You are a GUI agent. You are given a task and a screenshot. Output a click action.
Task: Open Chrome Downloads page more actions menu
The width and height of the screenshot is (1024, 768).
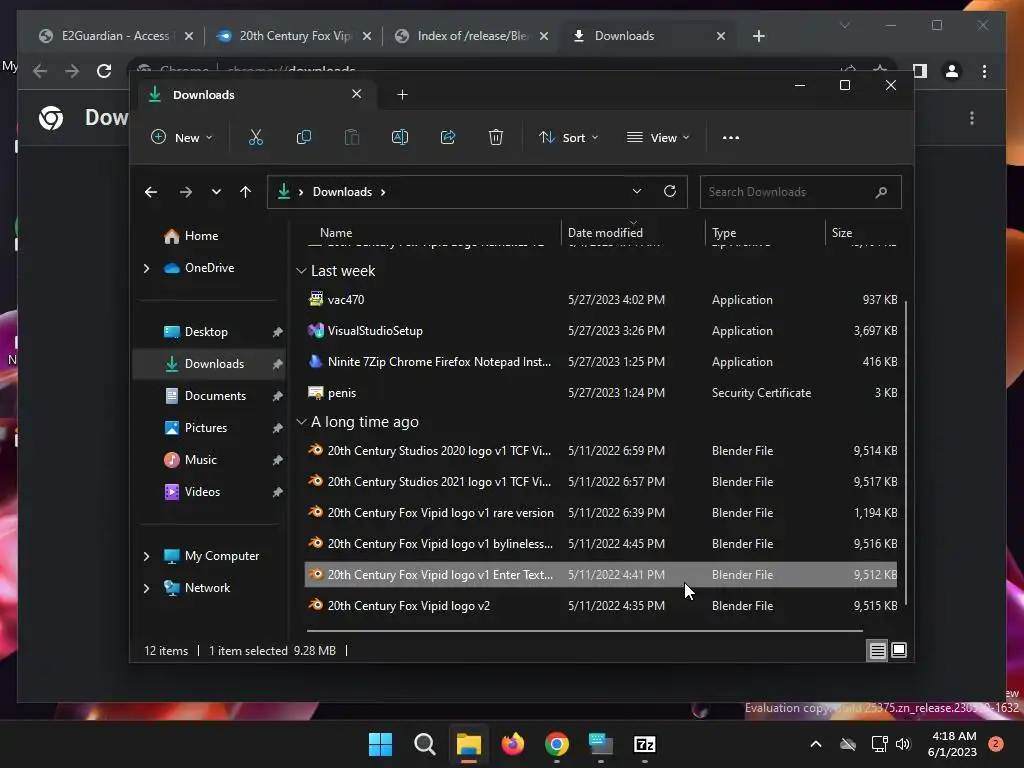coord(972,118)
